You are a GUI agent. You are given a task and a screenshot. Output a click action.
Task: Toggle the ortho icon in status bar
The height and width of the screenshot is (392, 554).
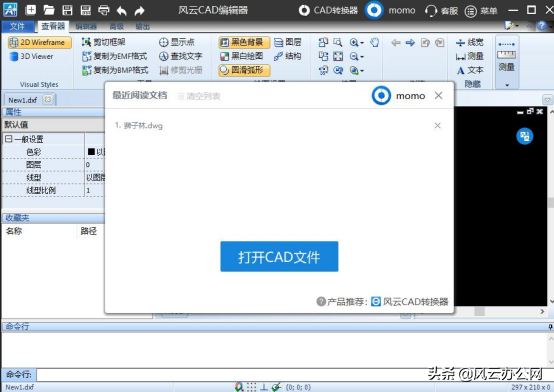264,387
